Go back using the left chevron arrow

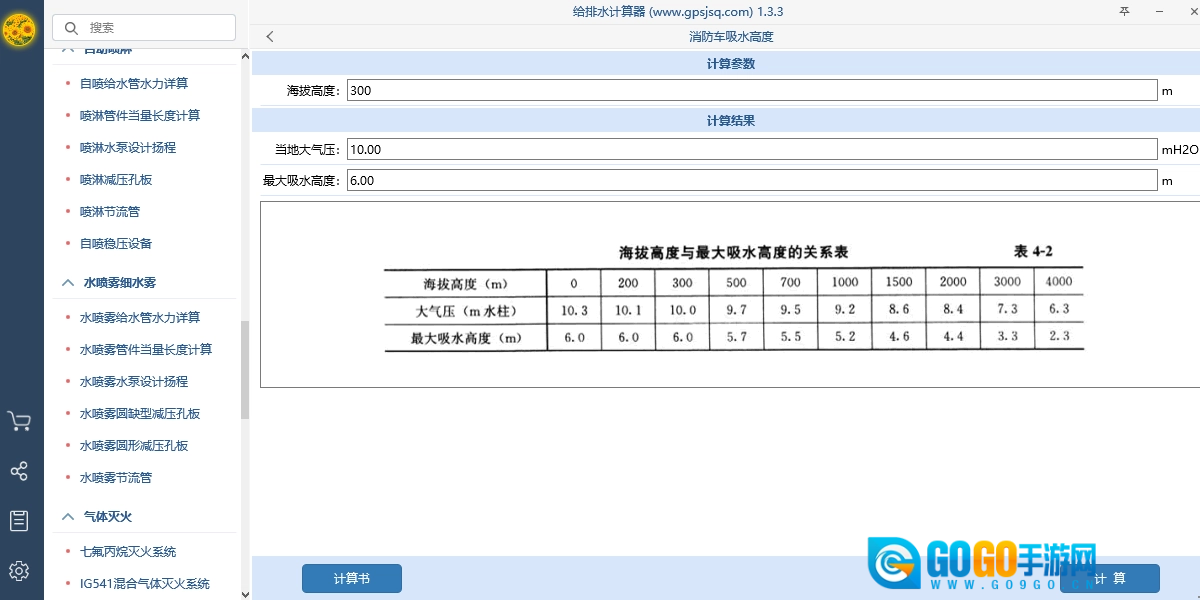tap(270, 37)
